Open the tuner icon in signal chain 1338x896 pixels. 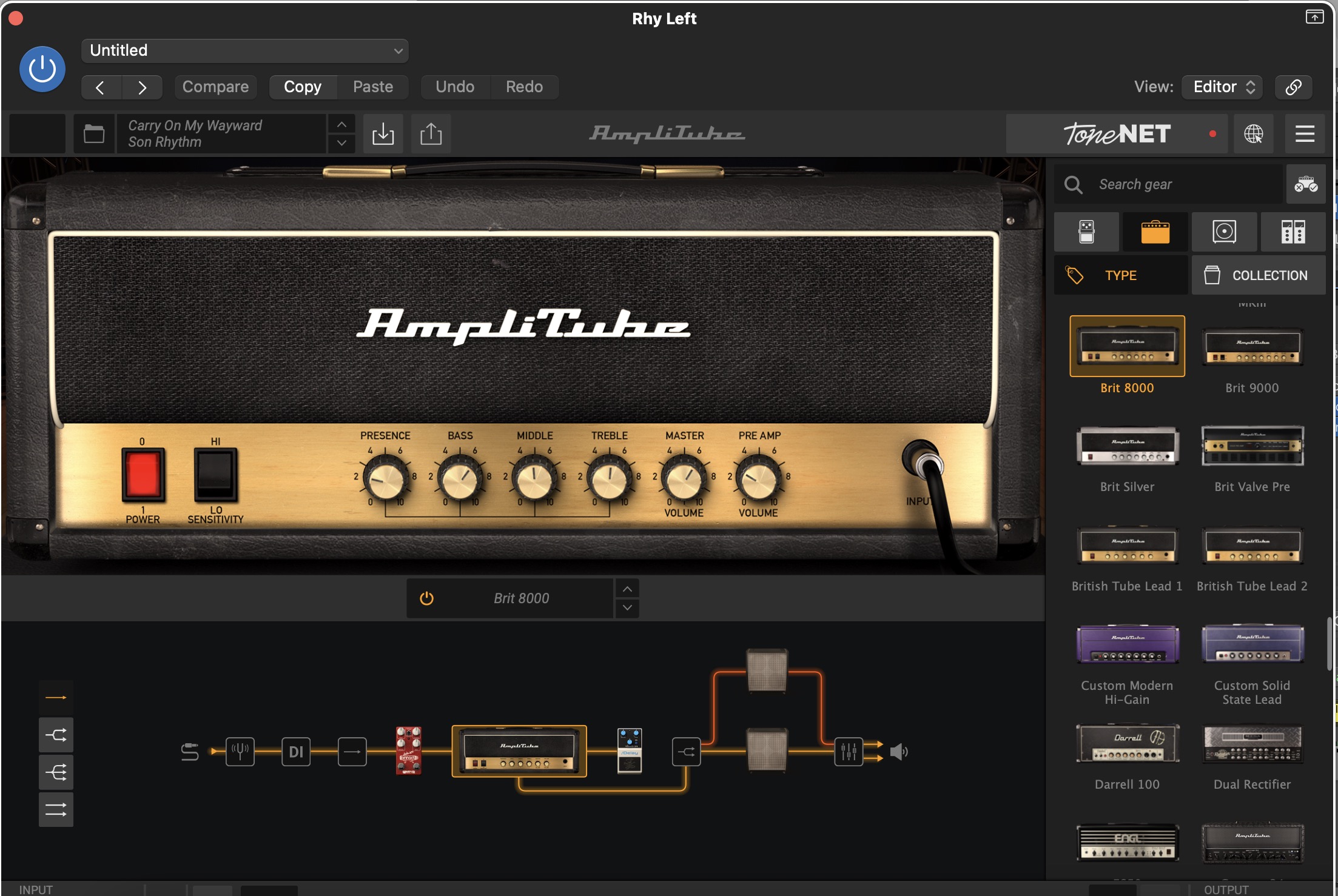(x=240, y=752)
